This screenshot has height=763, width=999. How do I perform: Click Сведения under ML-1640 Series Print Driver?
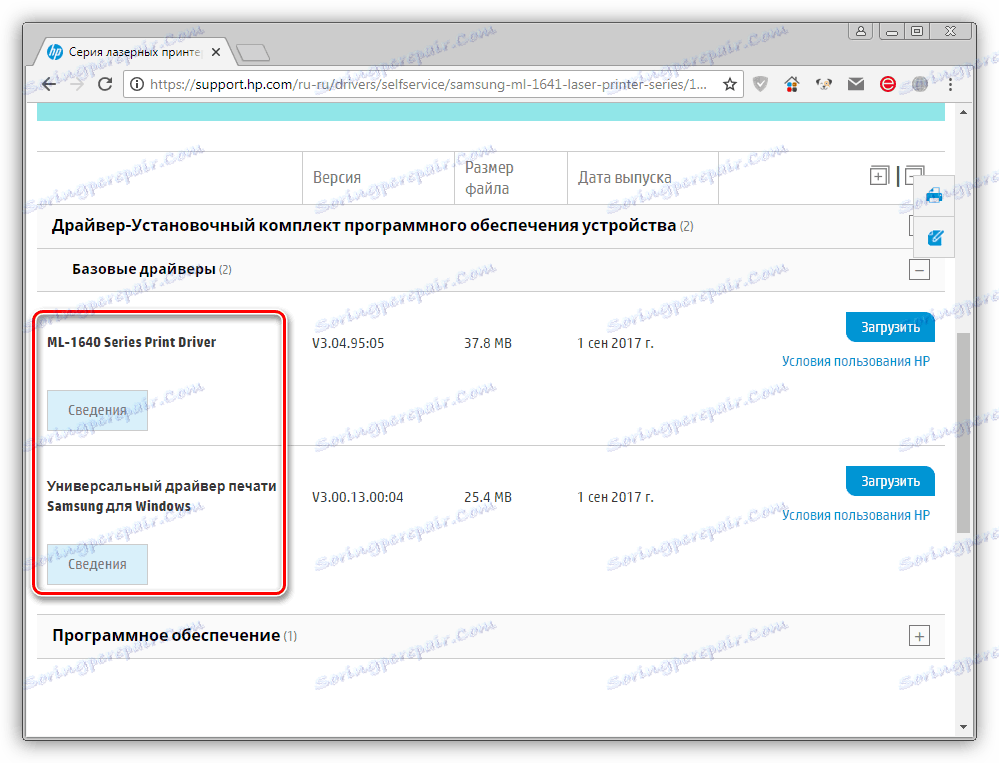click(97, 410)
